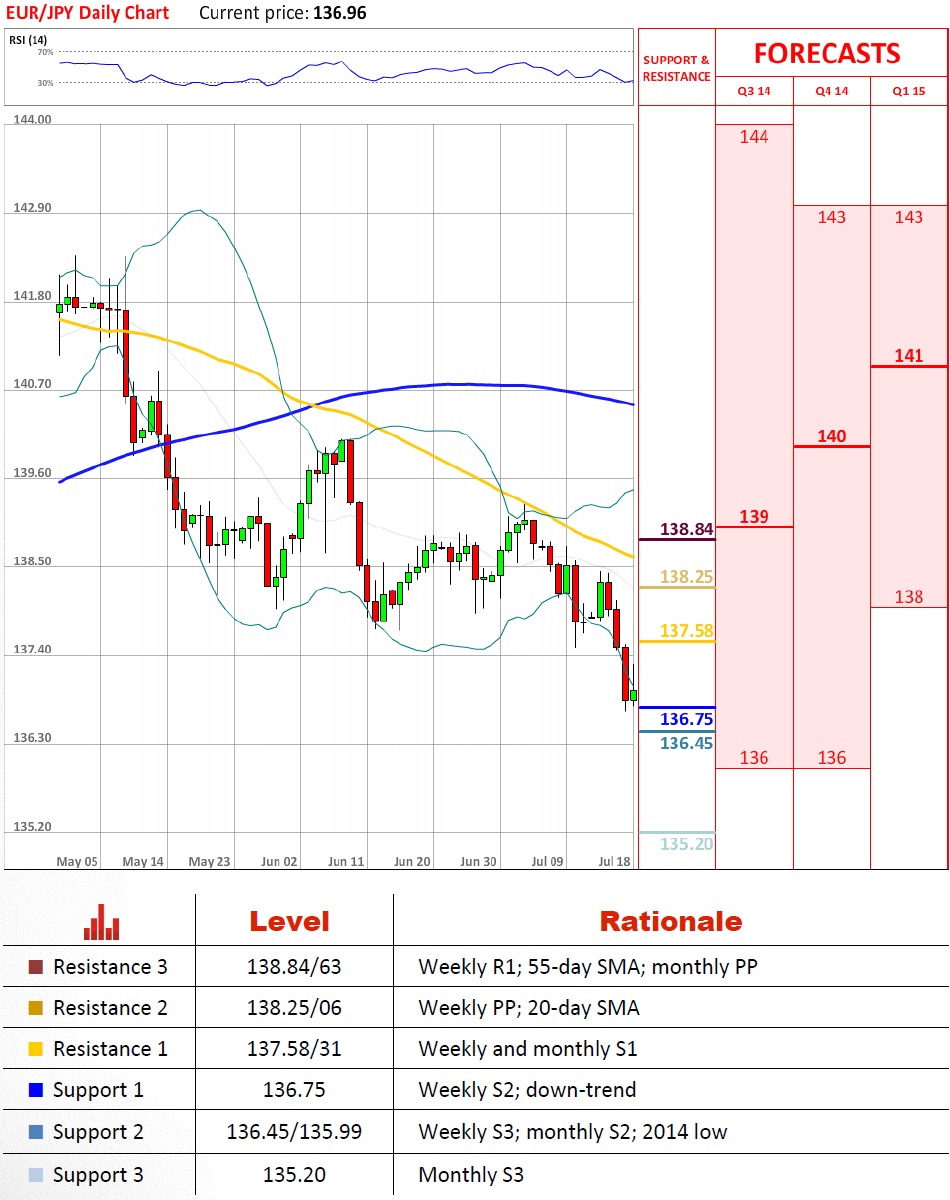Click the 'Level' table column header
This screenshot has width=950, height=1200.
(x=289, y=921)
